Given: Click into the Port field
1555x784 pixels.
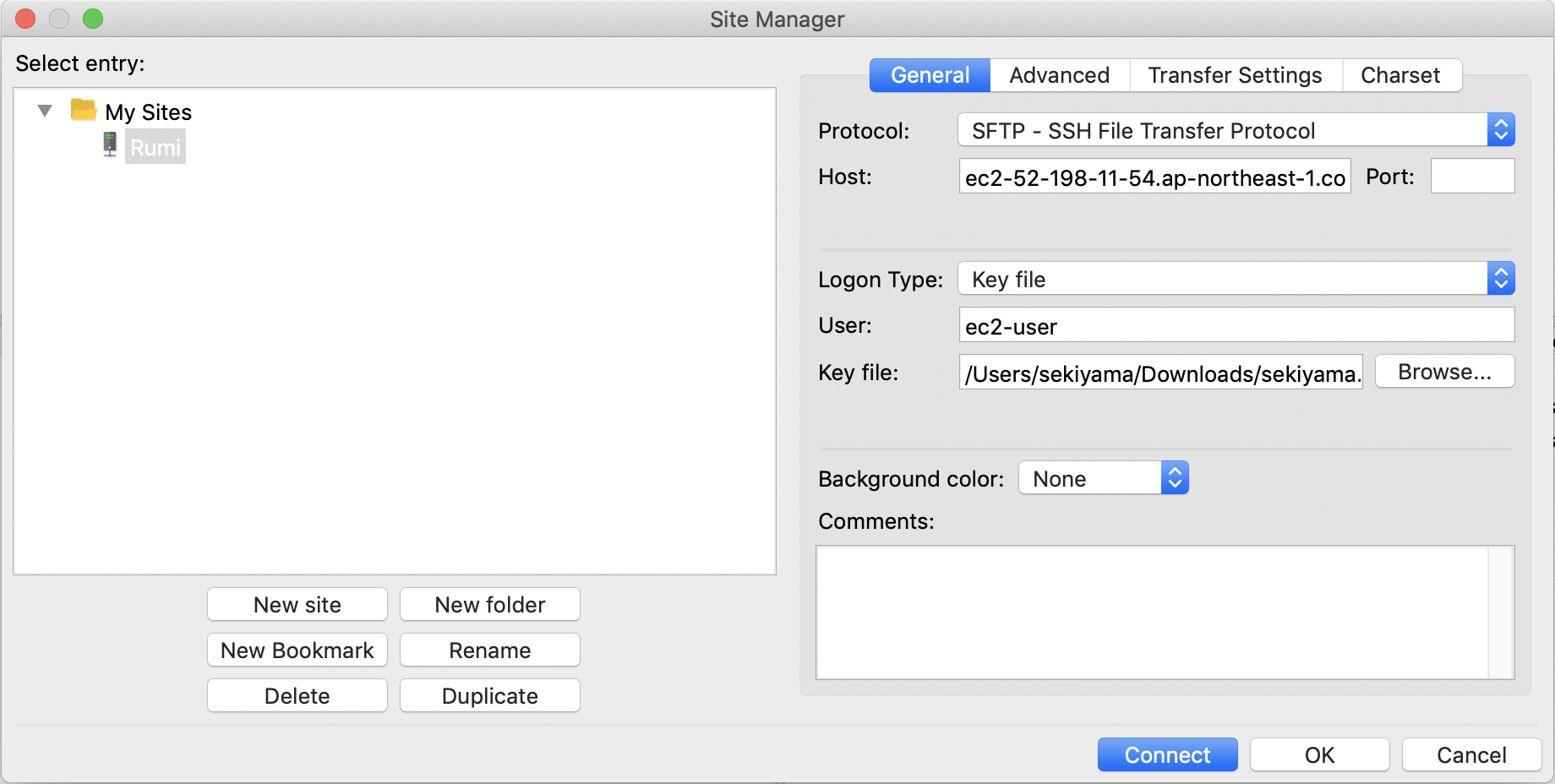Looking at the screenshot, I should (1472, 176).
